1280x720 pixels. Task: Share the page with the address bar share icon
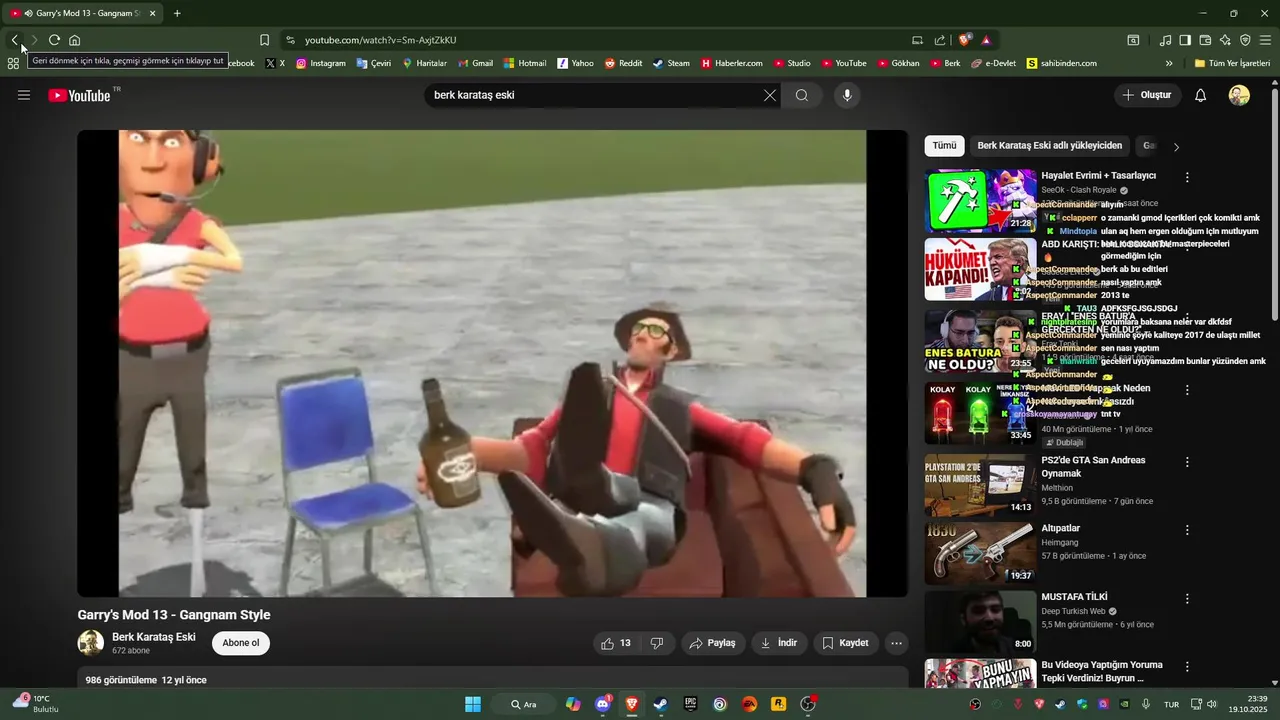[x=940, y=40]
